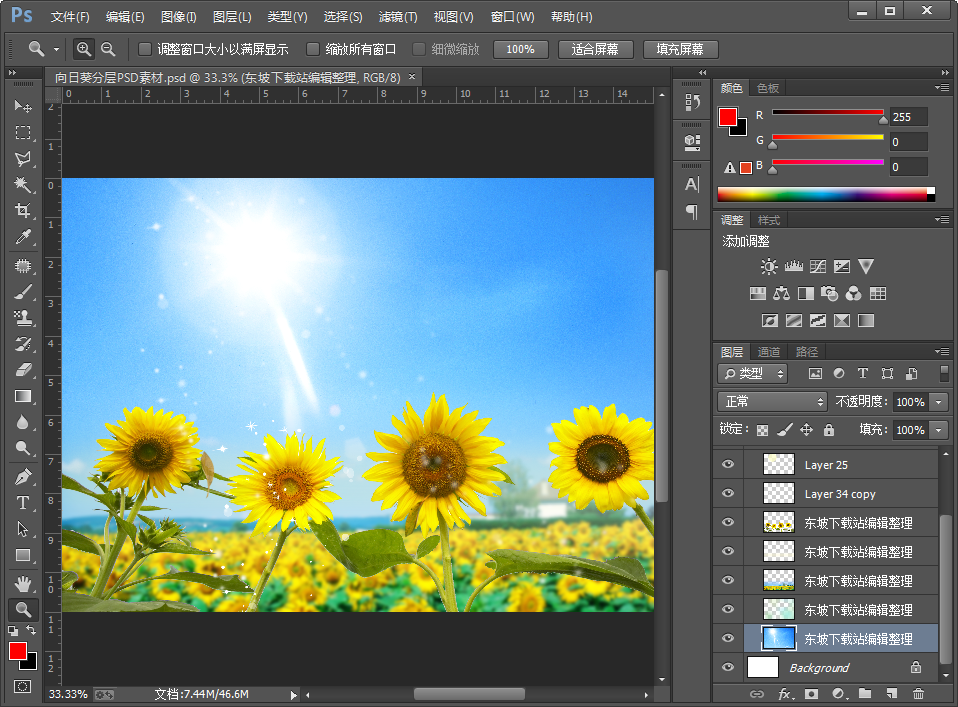Select the Eyedropper tool
Viewport: 958px width, 707px height.
click(23, 237)
